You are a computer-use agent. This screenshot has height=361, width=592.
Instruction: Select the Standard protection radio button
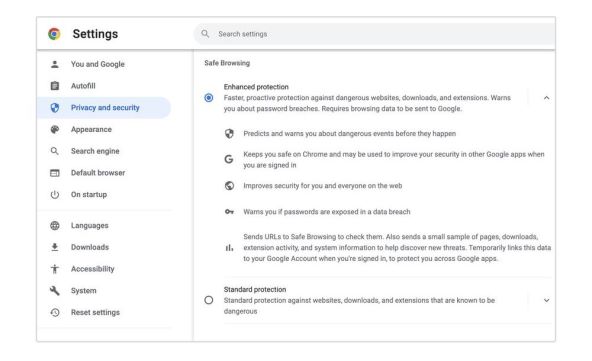(209, 300)
